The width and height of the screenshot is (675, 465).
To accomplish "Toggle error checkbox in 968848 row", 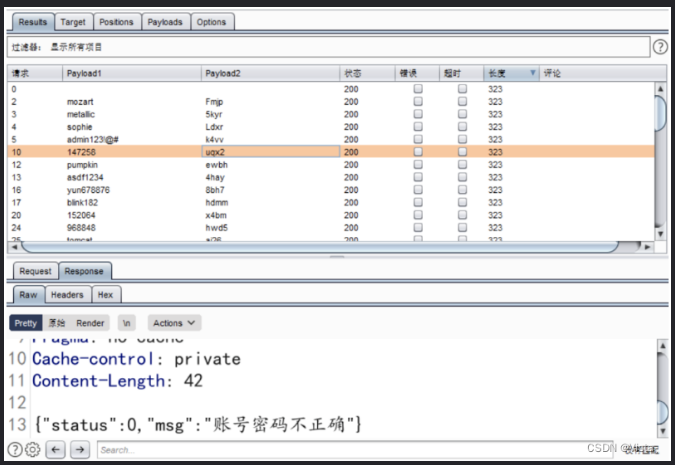I will coord(418,227).
